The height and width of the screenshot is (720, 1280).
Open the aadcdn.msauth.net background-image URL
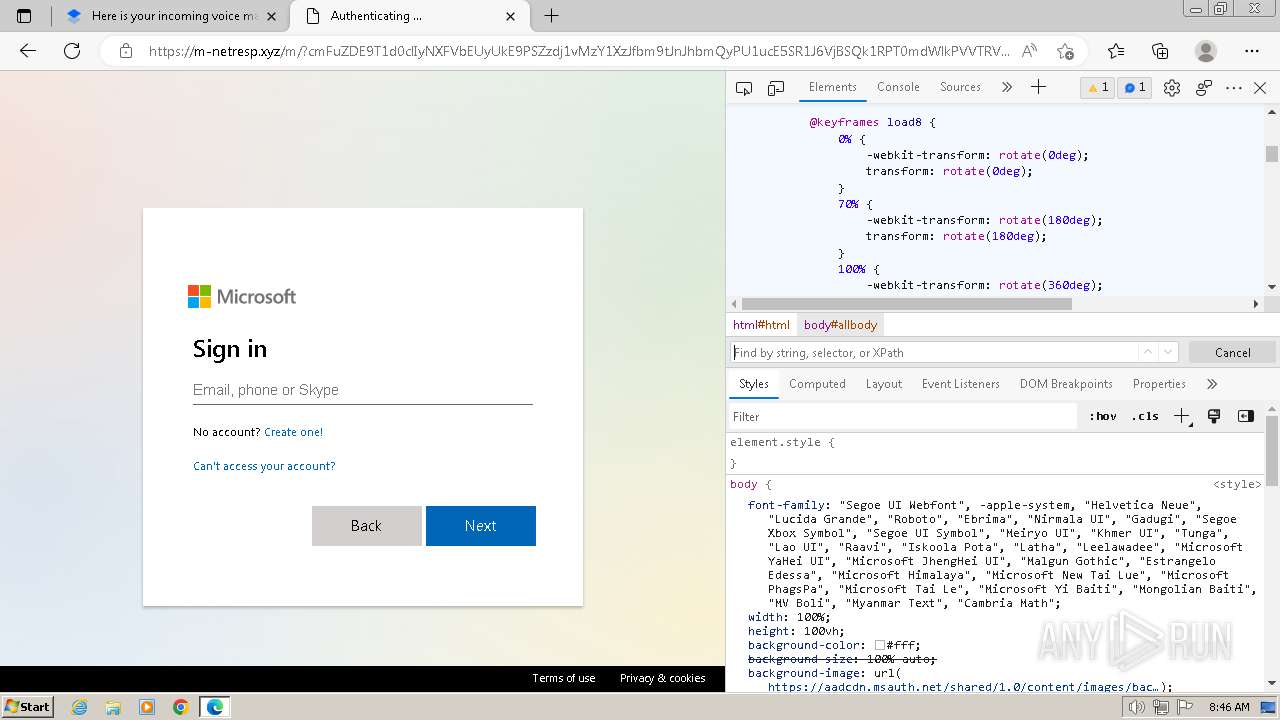964,687
